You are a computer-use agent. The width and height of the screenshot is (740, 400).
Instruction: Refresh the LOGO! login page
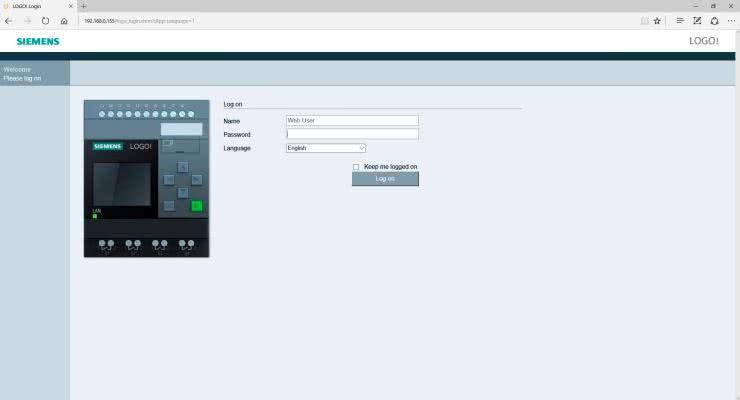pyautogui.click(x=46, y=20)
